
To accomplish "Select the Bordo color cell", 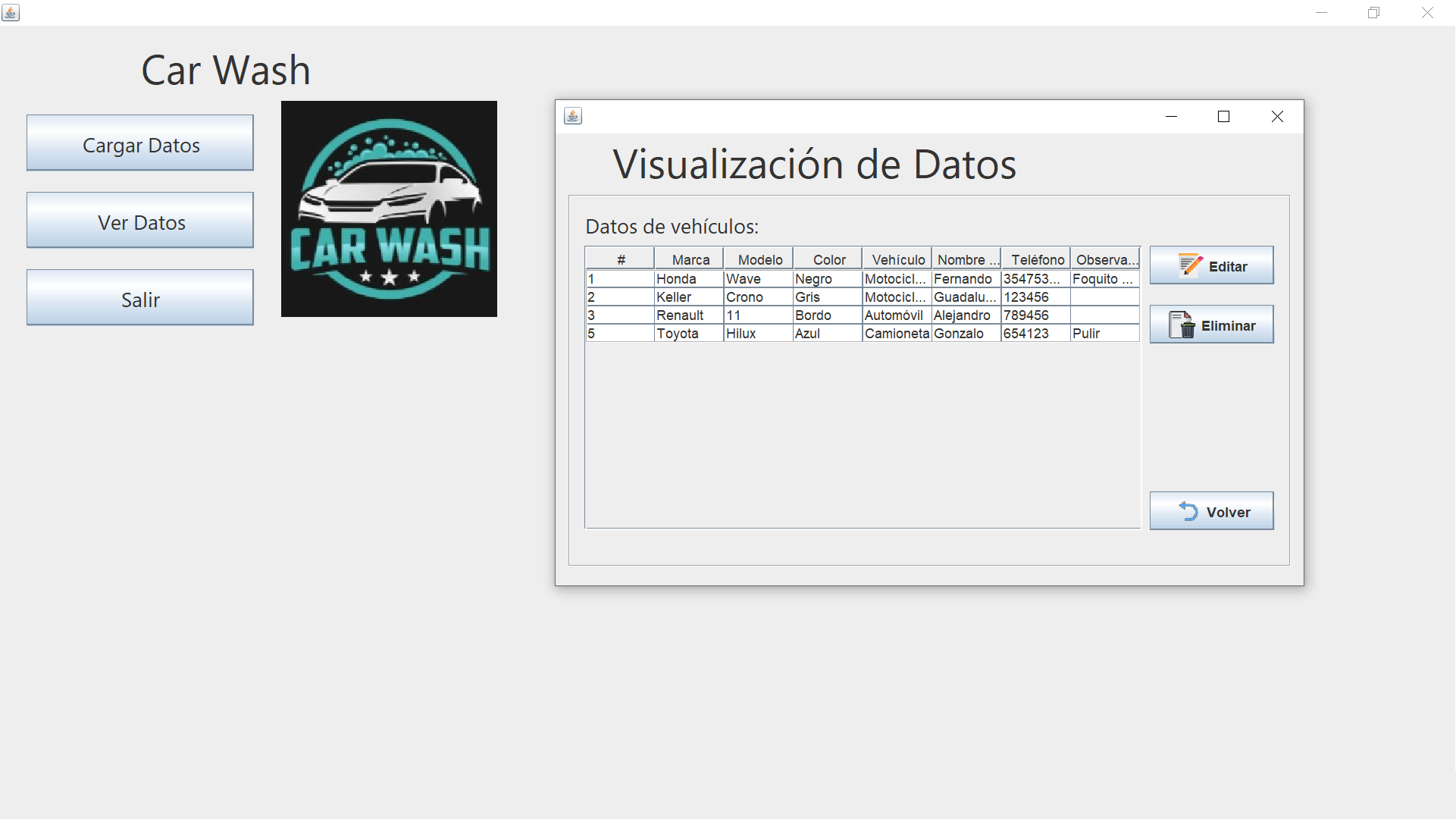I will 828,315.
